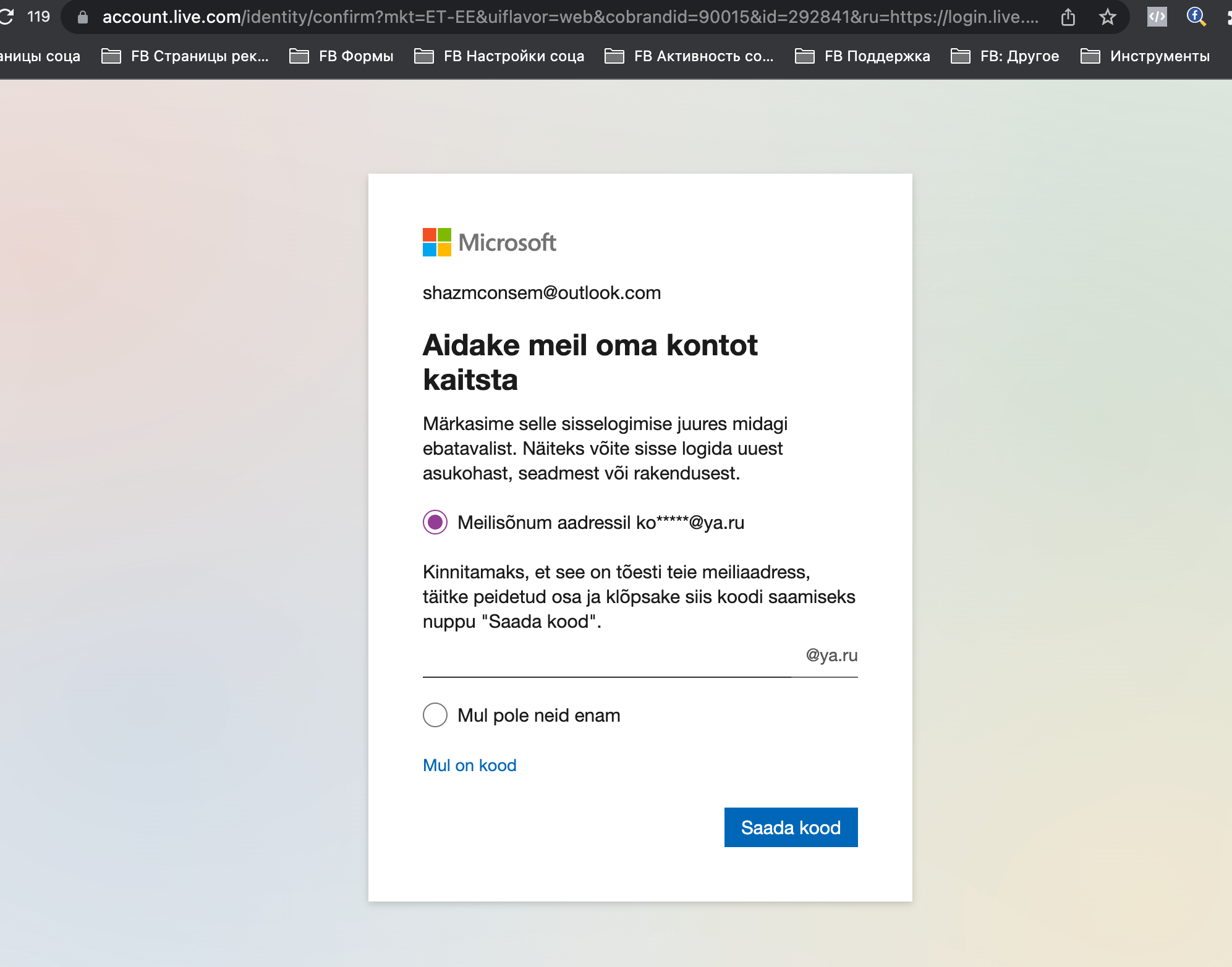Open the Инструменты bookmark folder
Screen dimensions: 1232x967
pos(1145,56)
